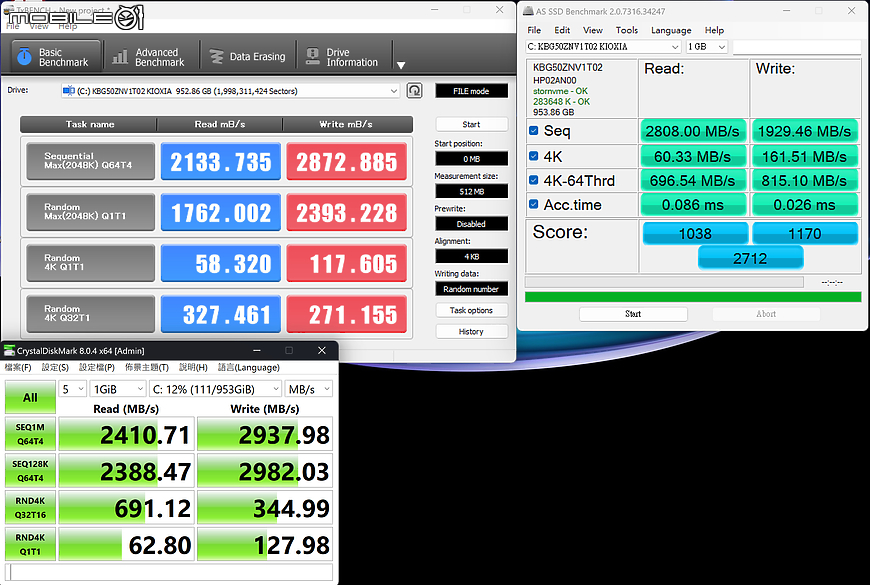Open the AS SSD drive dropdown showing KBG50ZNV1T02
The width and height of the screenshot is (870, 585).
pos(603,47)
